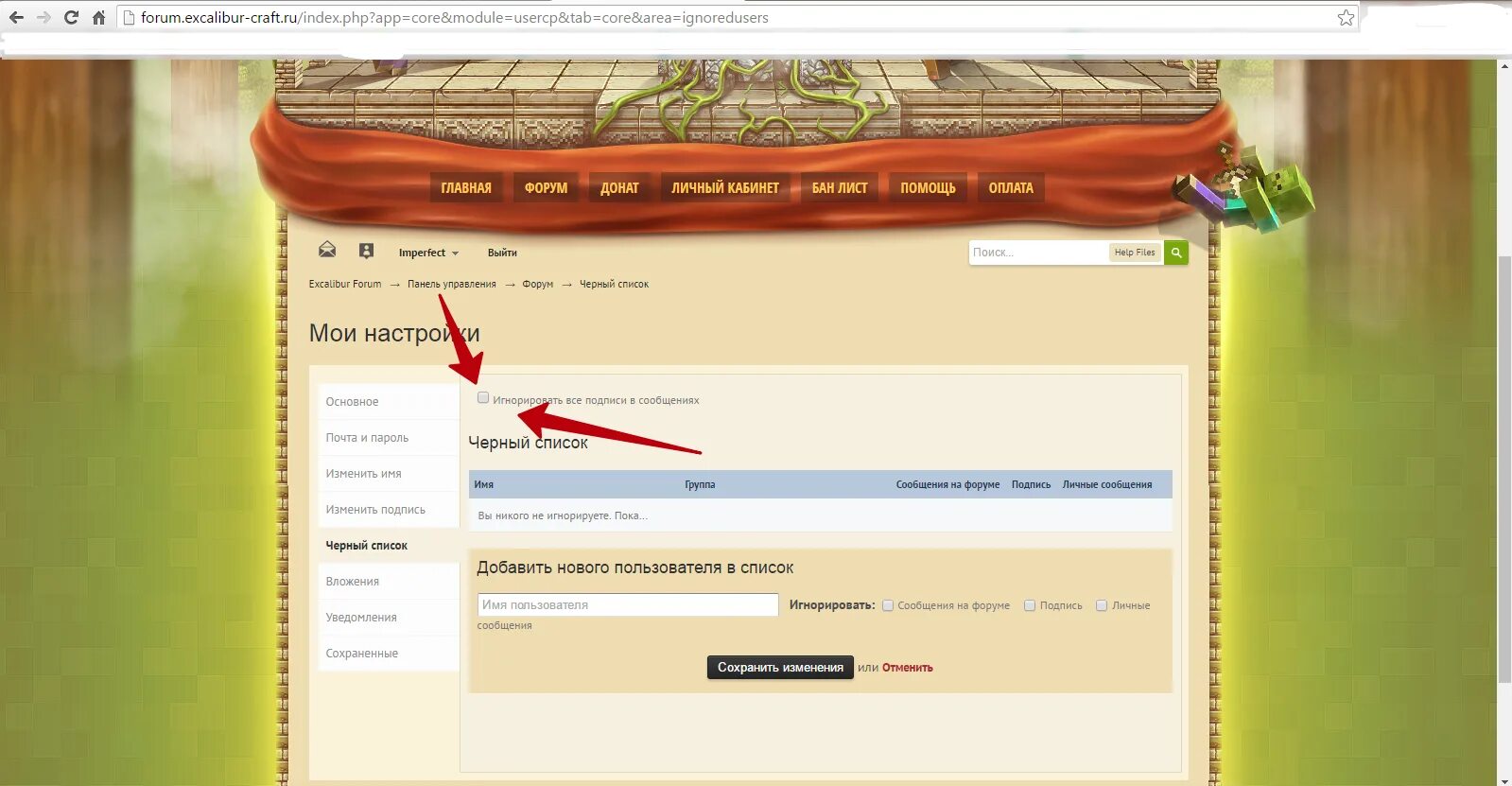Open the БАН ЛИСТ navigation item

(x=840, y=188)
